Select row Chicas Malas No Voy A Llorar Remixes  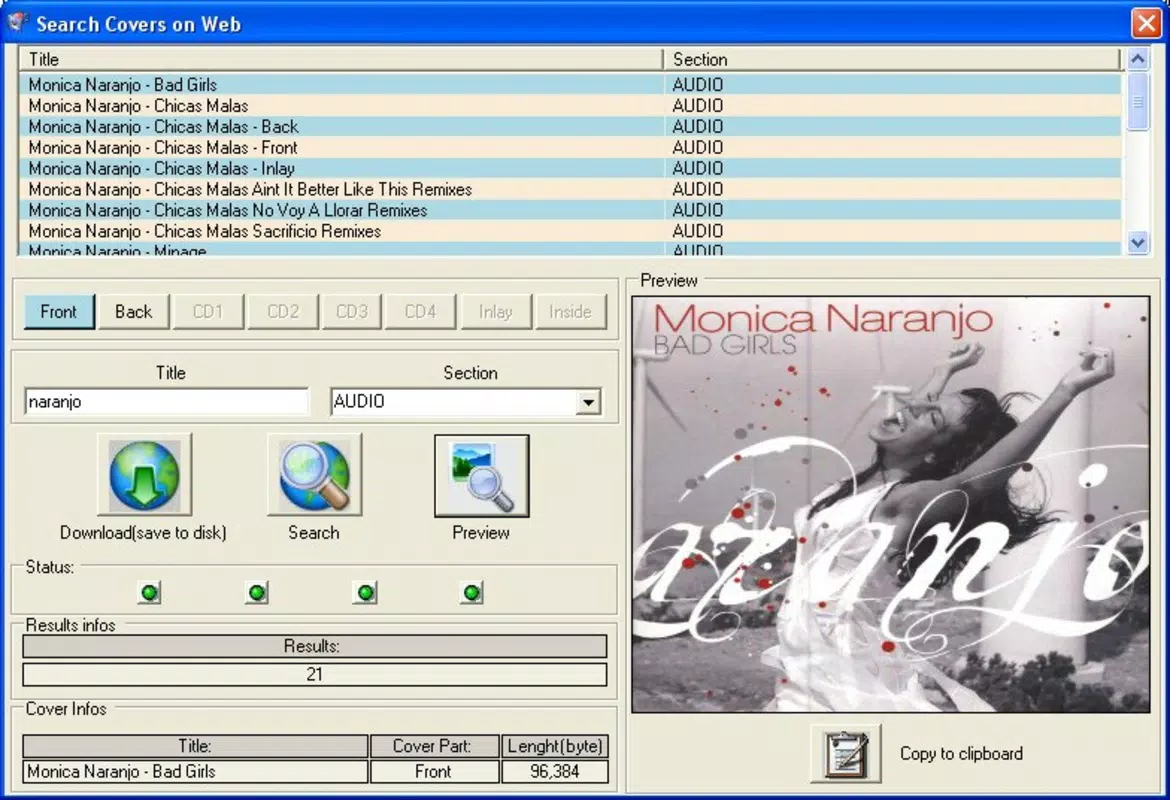pos(570,210)
